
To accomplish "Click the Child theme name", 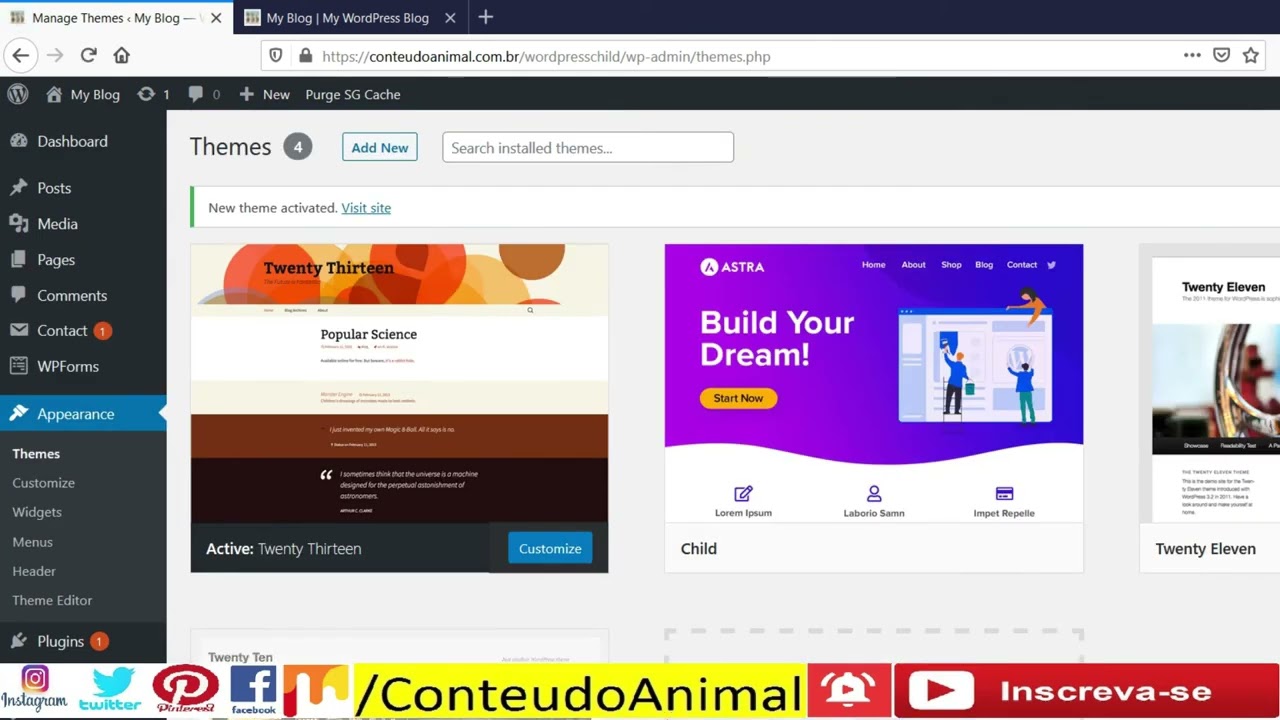I will (698, 548).
